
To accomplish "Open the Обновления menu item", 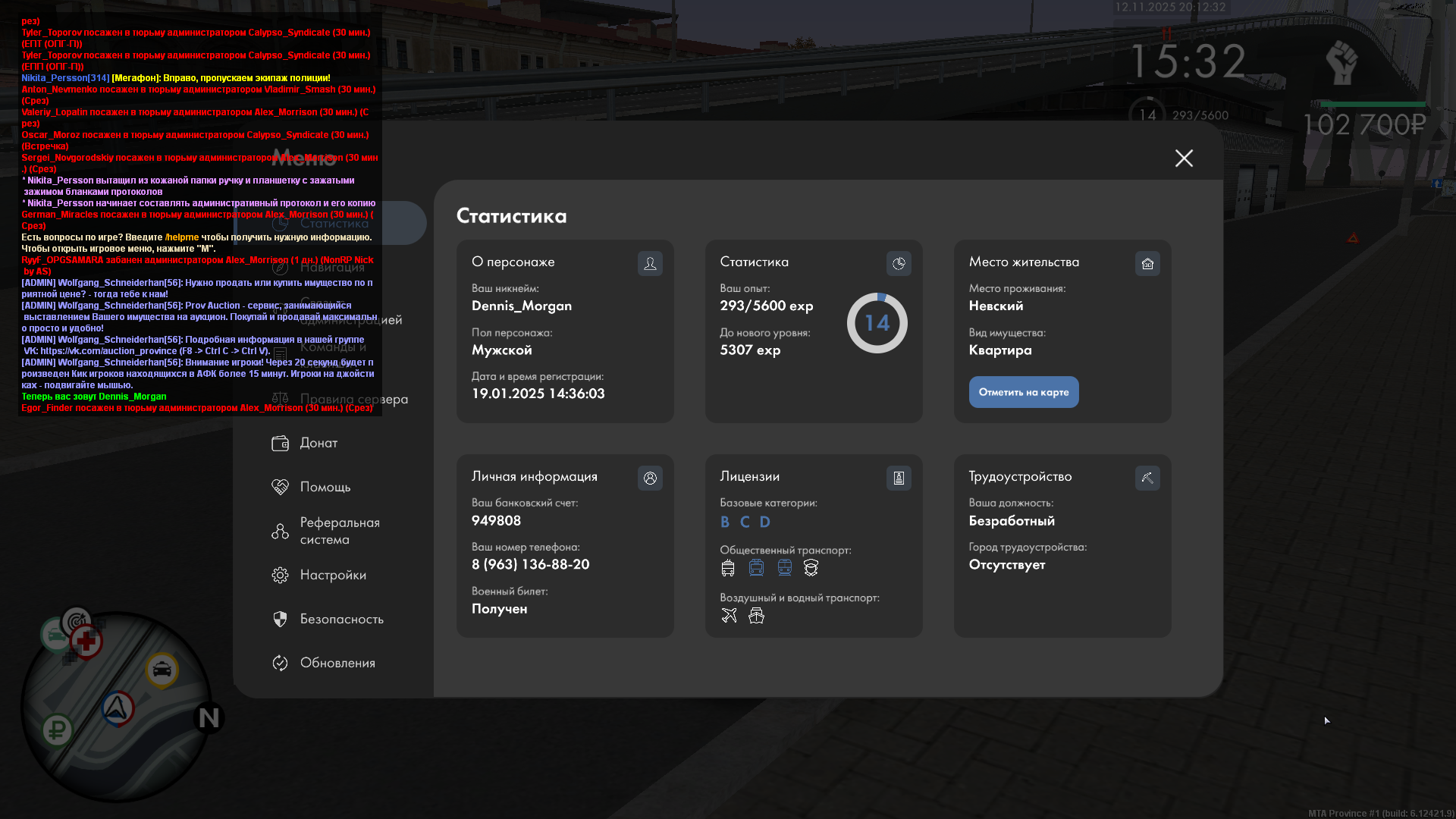I will pos(337,663).
